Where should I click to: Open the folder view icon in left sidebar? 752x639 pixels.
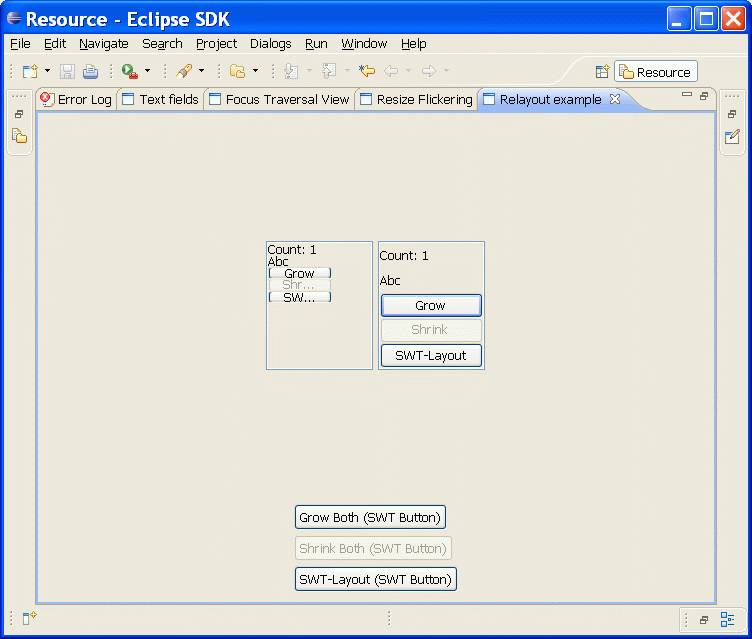pyautogui.click(x=19, y=136)
